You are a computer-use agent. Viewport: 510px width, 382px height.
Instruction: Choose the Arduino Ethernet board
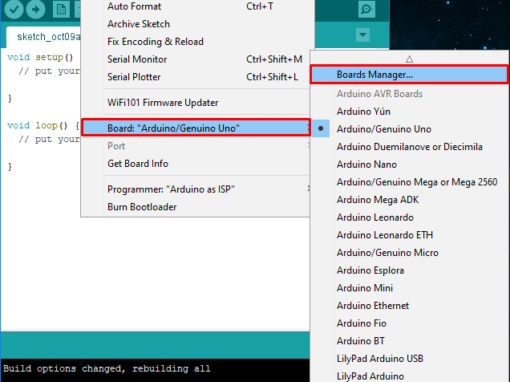[409, 306]
